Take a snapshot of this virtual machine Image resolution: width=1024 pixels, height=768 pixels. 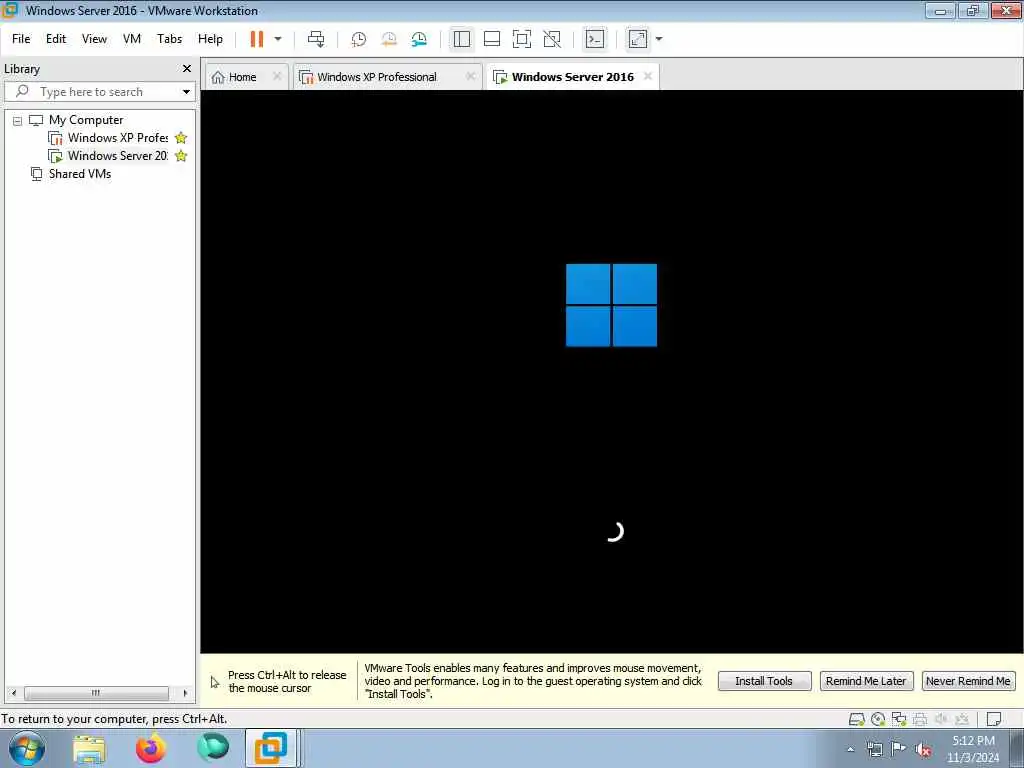tap(359, 39)
